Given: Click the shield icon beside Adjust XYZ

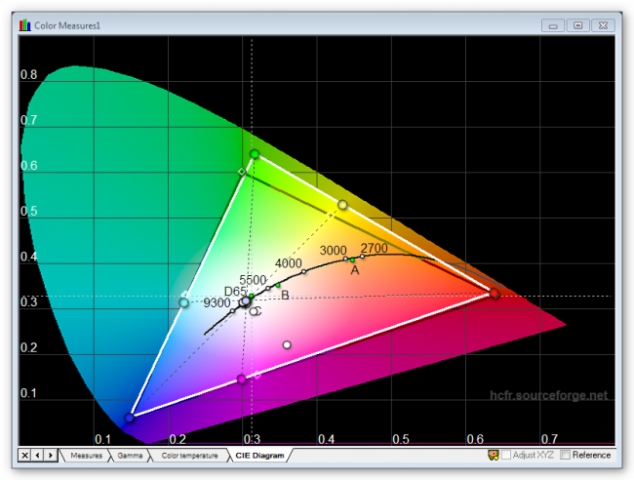Looking at the screenshot, I should pos(493,455).
